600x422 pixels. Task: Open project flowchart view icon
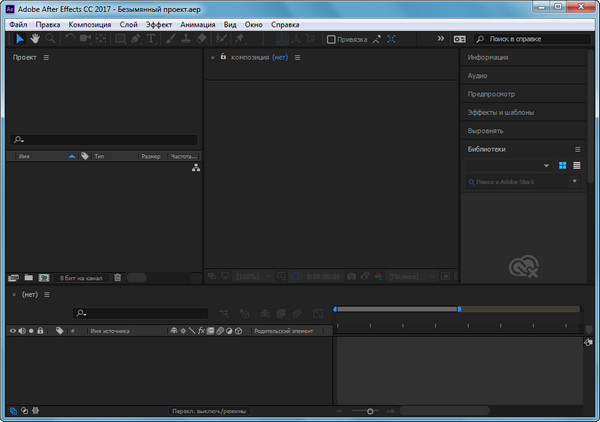point(196,169)
